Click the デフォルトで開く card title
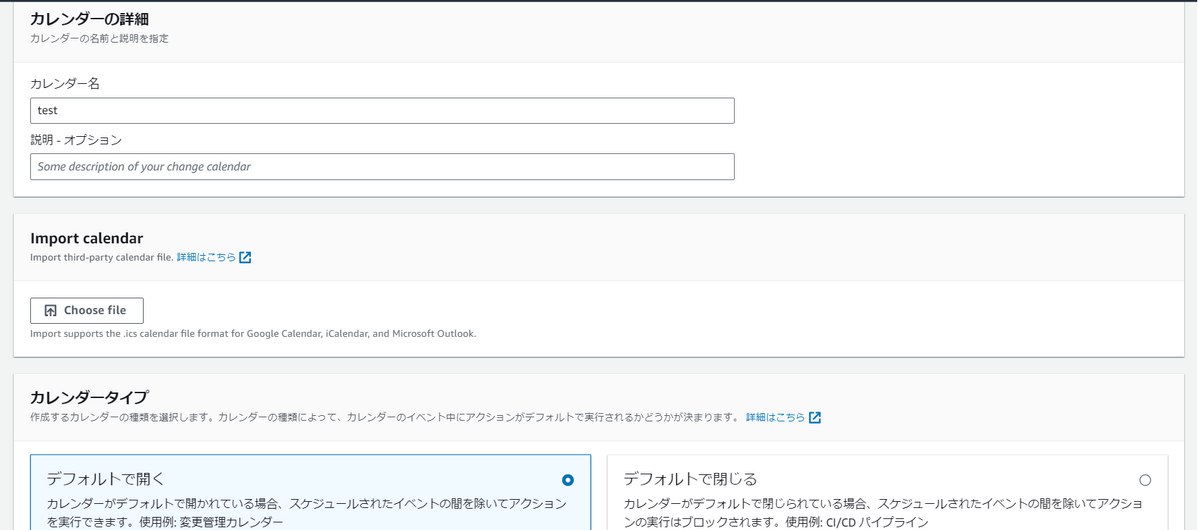This screenshot has height=530, width=1200. click(x=106, y=479)
